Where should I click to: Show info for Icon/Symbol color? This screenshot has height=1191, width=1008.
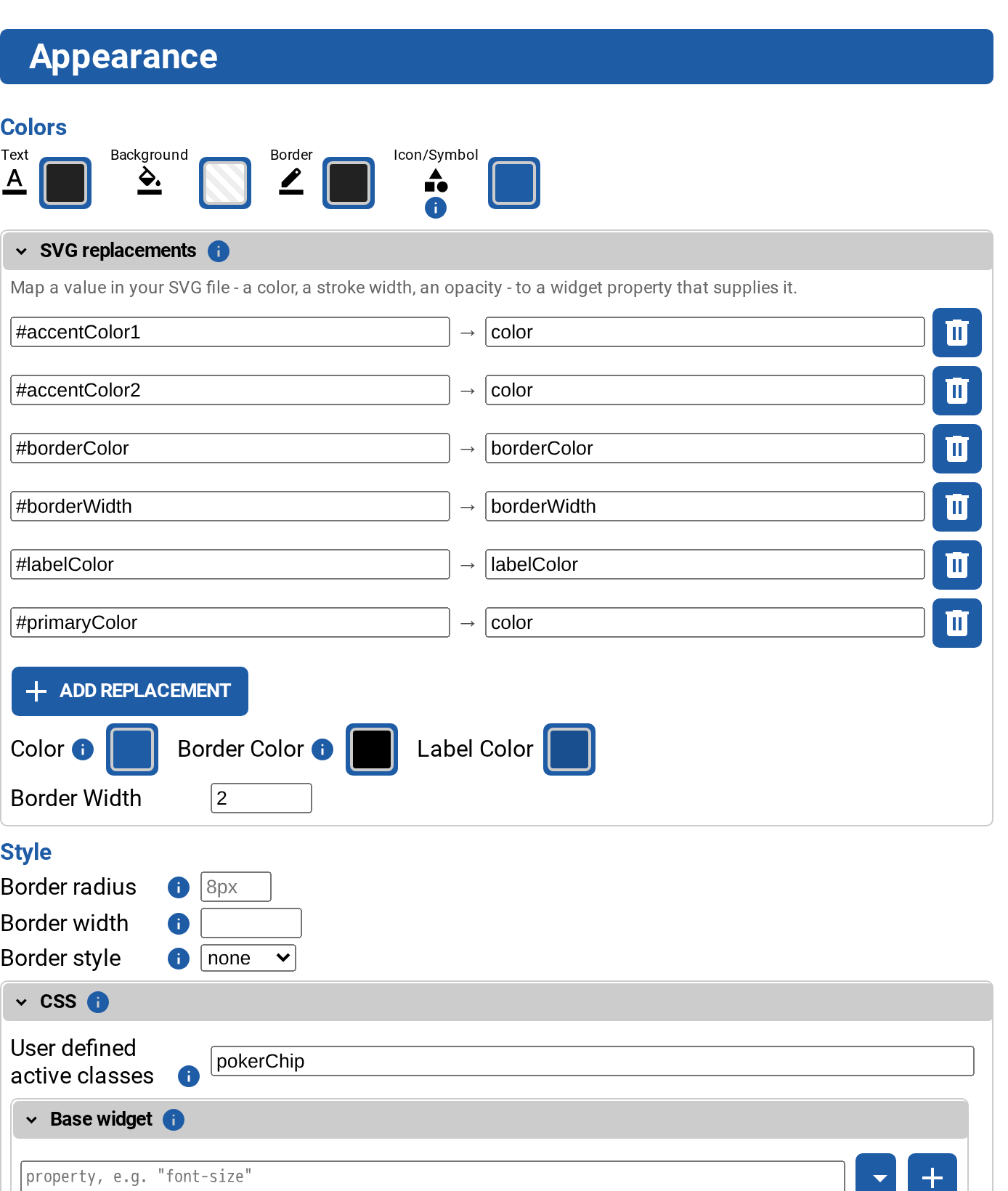[436, 208]
